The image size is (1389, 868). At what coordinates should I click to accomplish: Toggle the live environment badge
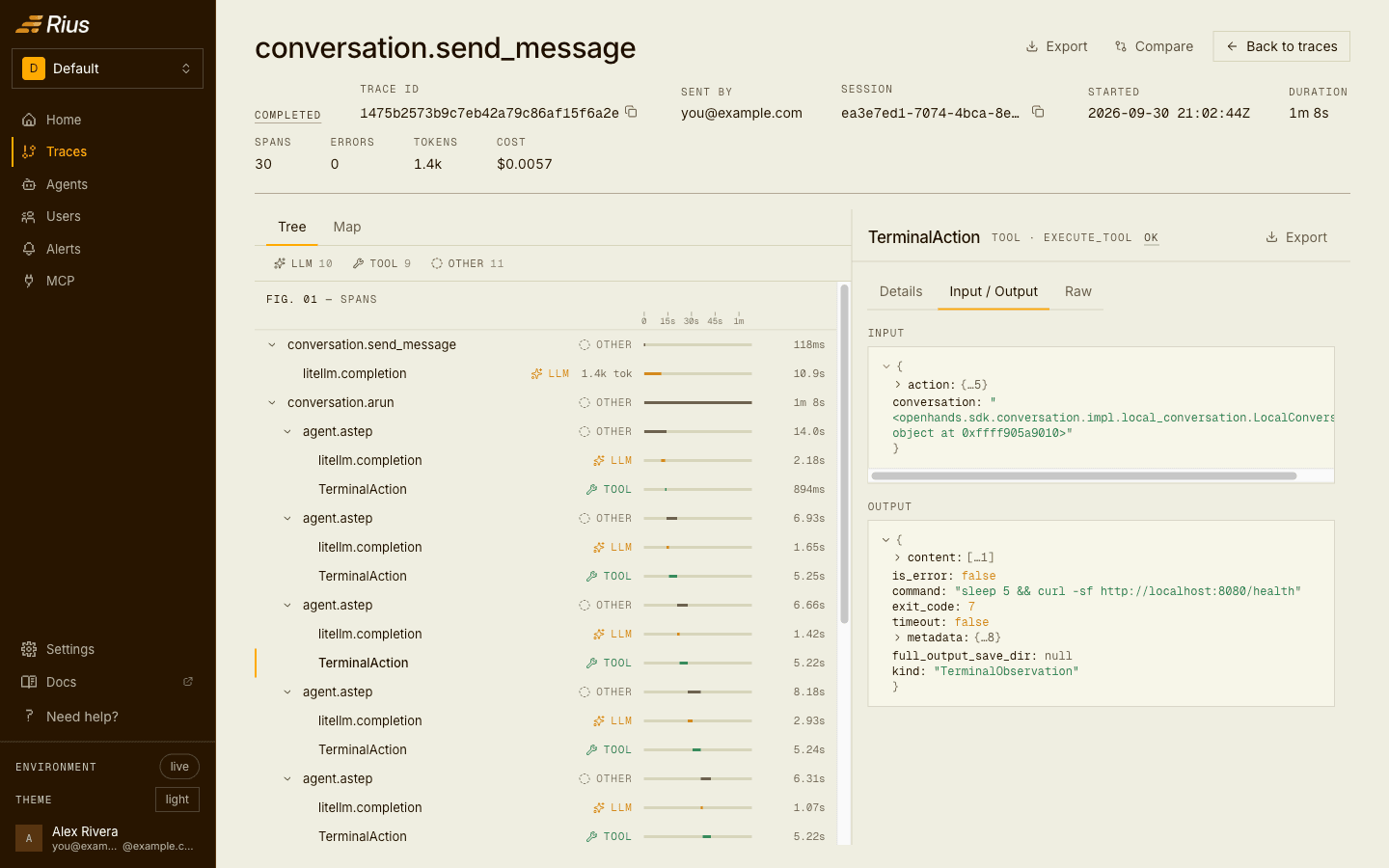tap(179, 767)
